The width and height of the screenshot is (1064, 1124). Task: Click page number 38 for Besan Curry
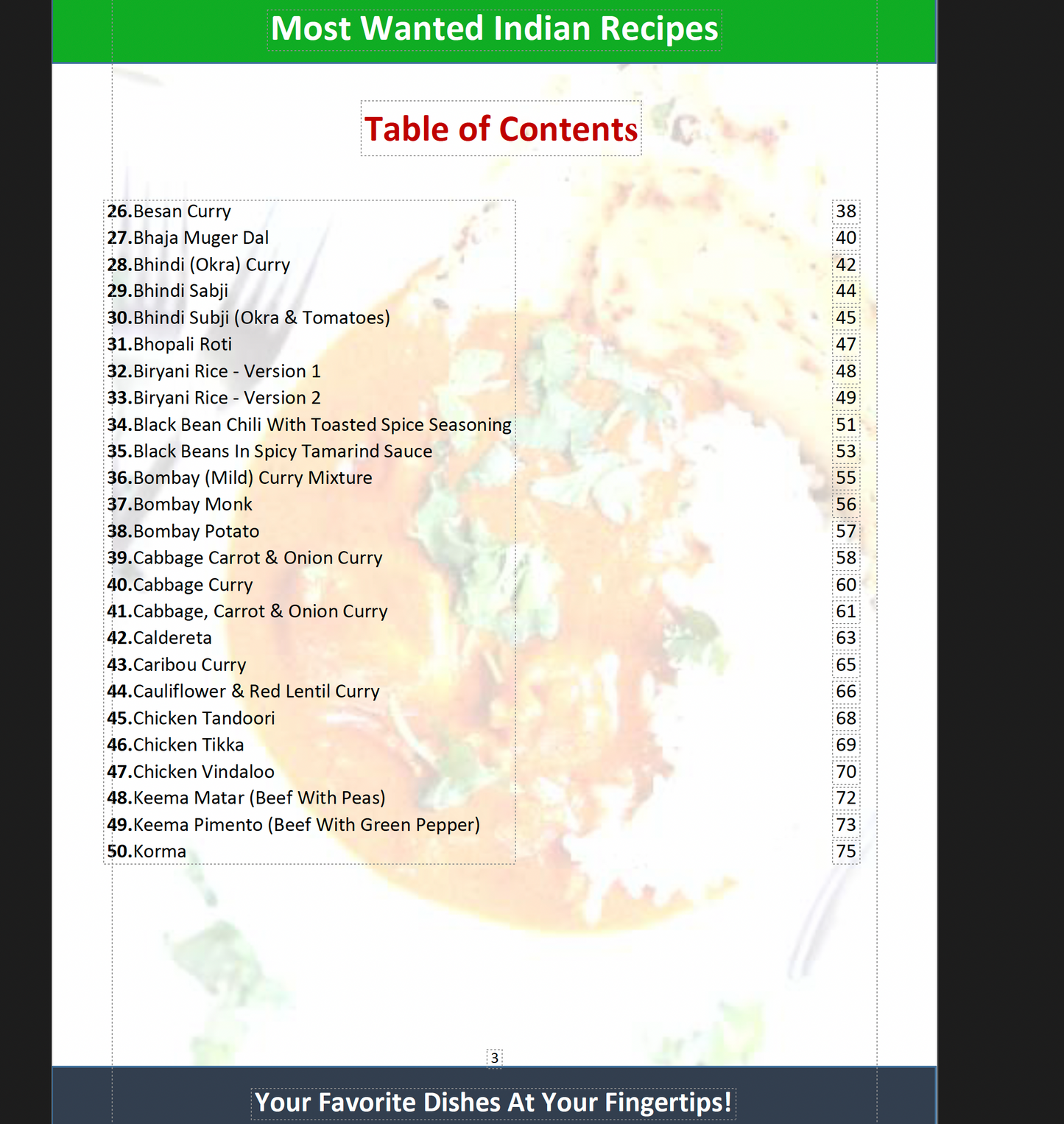coord(846,211)
